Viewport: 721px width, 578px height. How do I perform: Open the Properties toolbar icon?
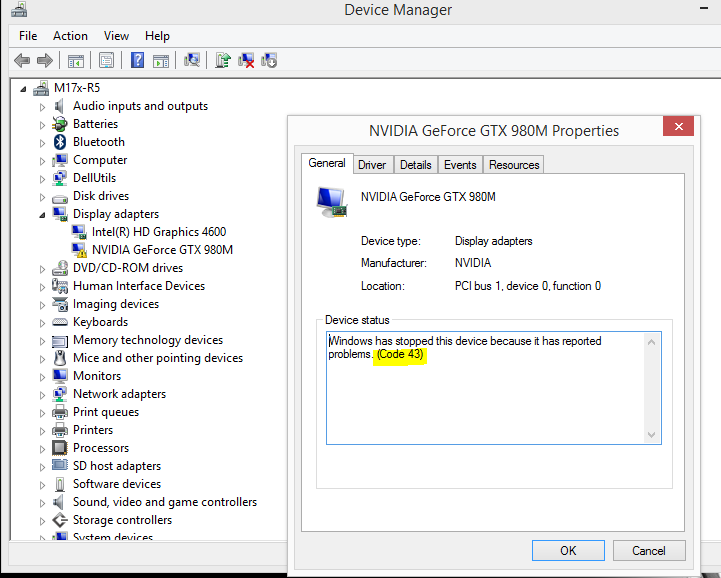tap(106, 60)
